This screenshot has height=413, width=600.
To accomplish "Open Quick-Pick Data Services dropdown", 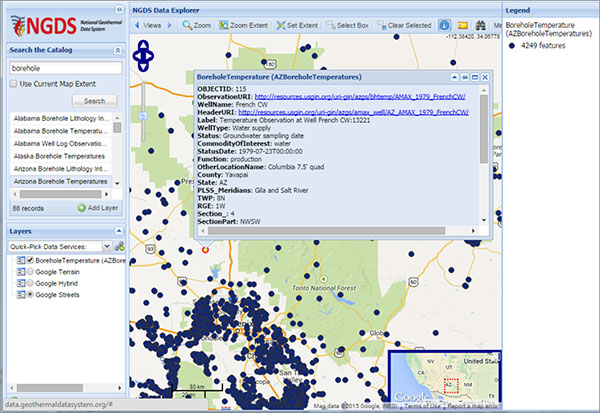I will coord(107,246).
